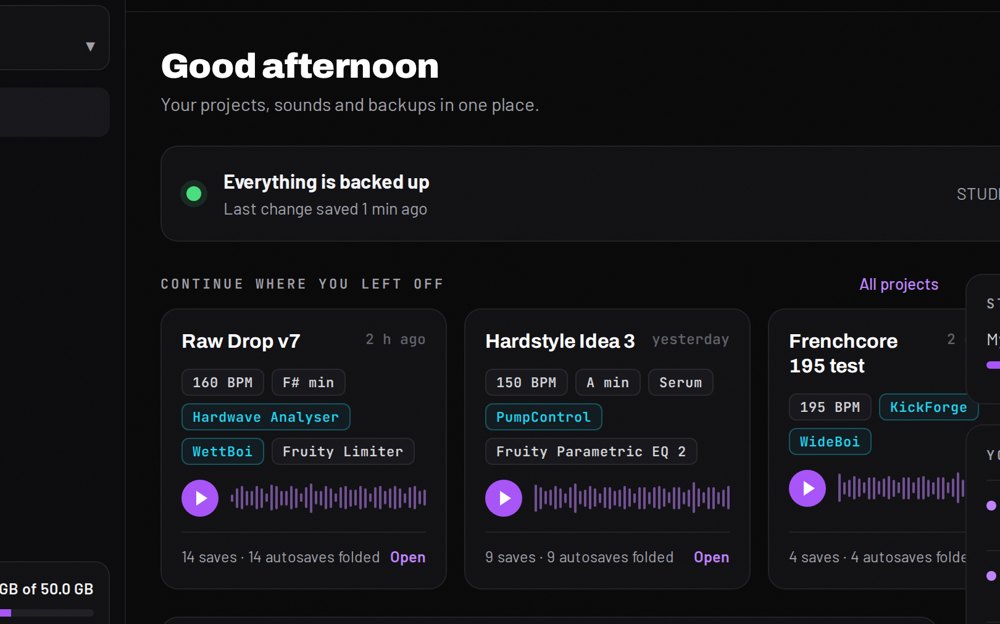The image size is (1000, 624).
Task: Select the WettBoi plugin tag
Action: click(x=223, y=451)
